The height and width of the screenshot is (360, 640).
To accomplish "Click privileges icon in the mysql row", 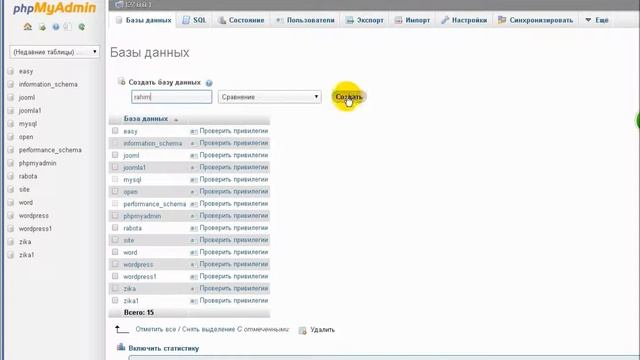I will pos(193,180).
